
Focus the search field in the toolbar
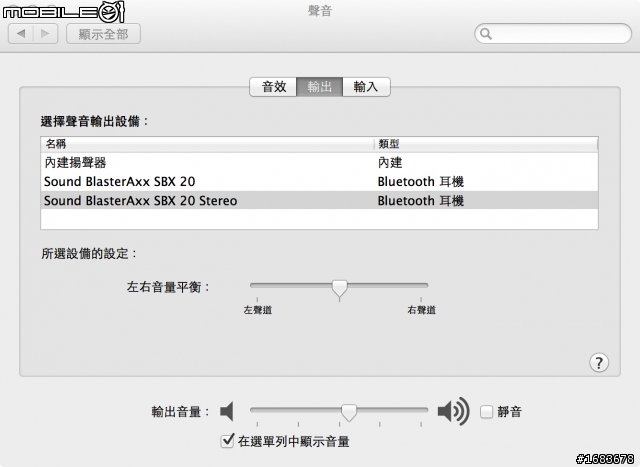tap(553, 33)
